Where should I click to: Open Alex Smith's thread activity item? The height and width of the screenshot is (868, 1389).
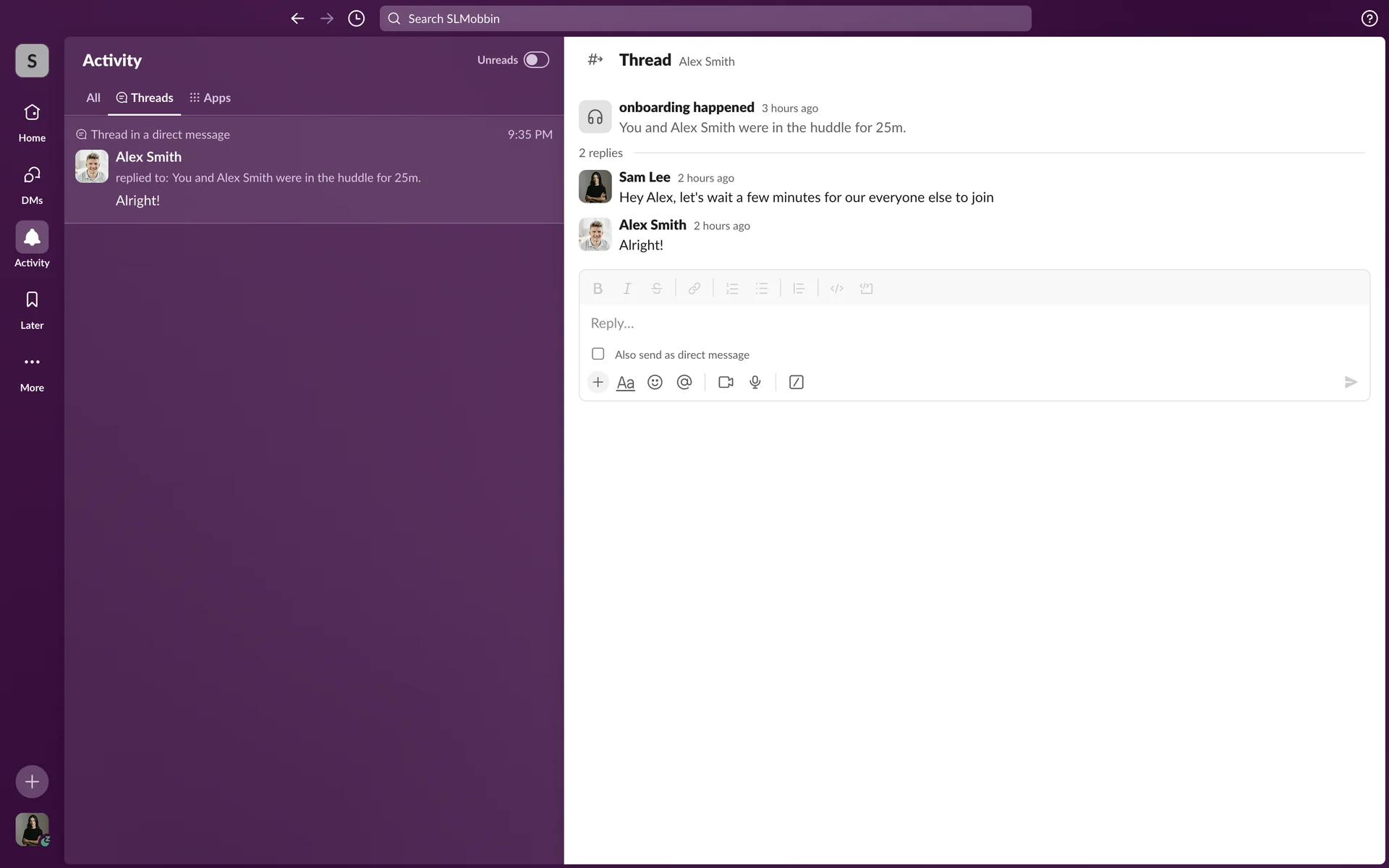[314, 169]
